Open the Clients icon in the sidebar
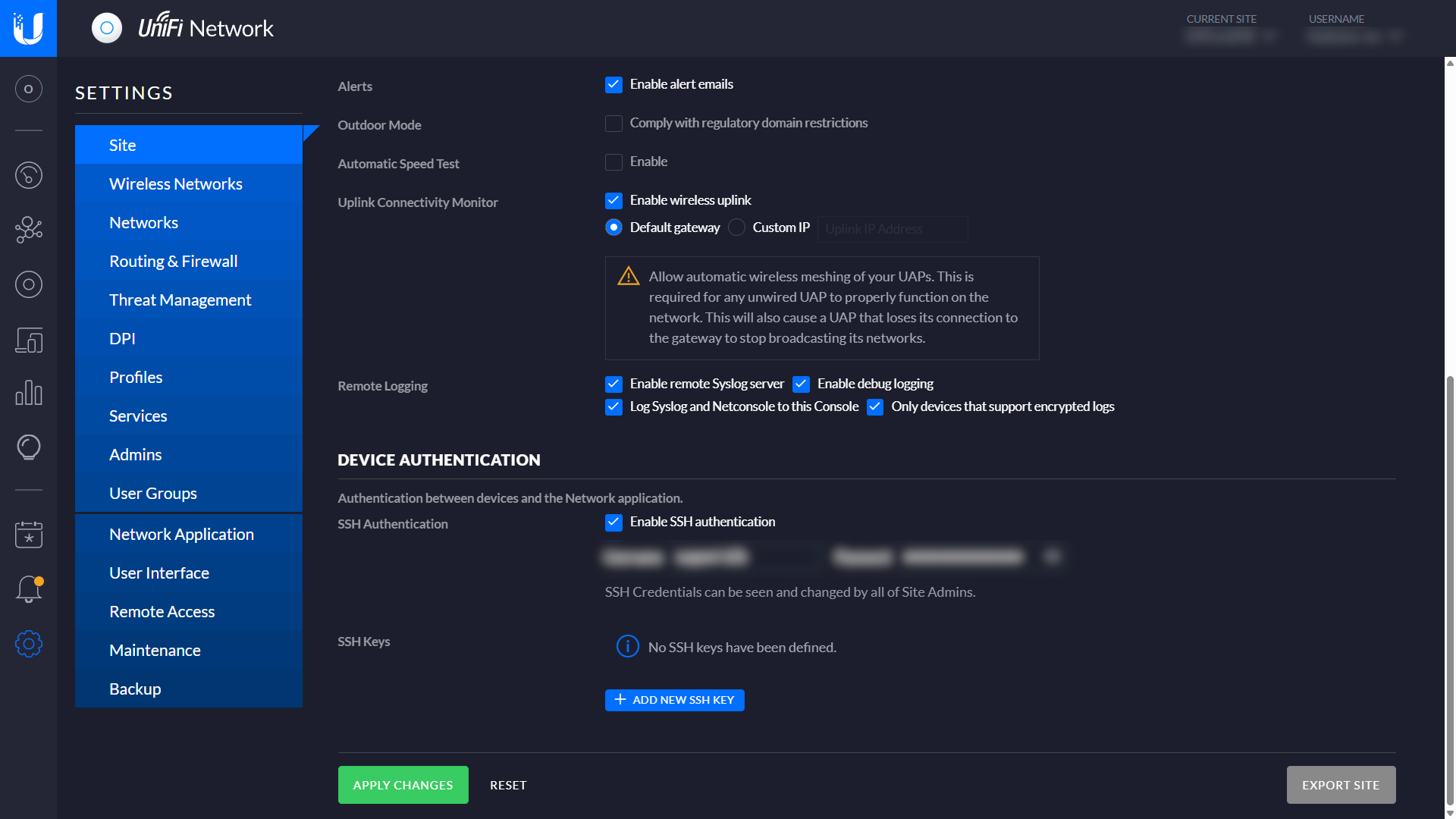Viewport: 1456px width, 819px height. (x=28, y=340)
